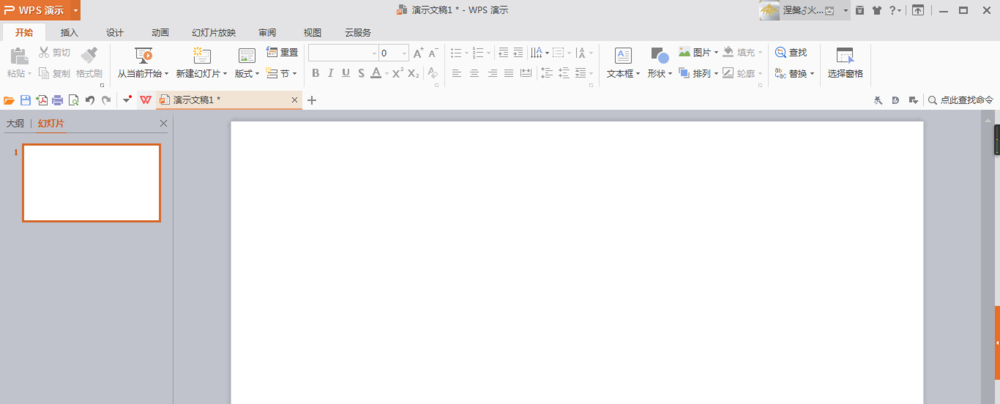Open the 版式 layout icon
This screenshot has height=404, width=1000.
[247, 56]
